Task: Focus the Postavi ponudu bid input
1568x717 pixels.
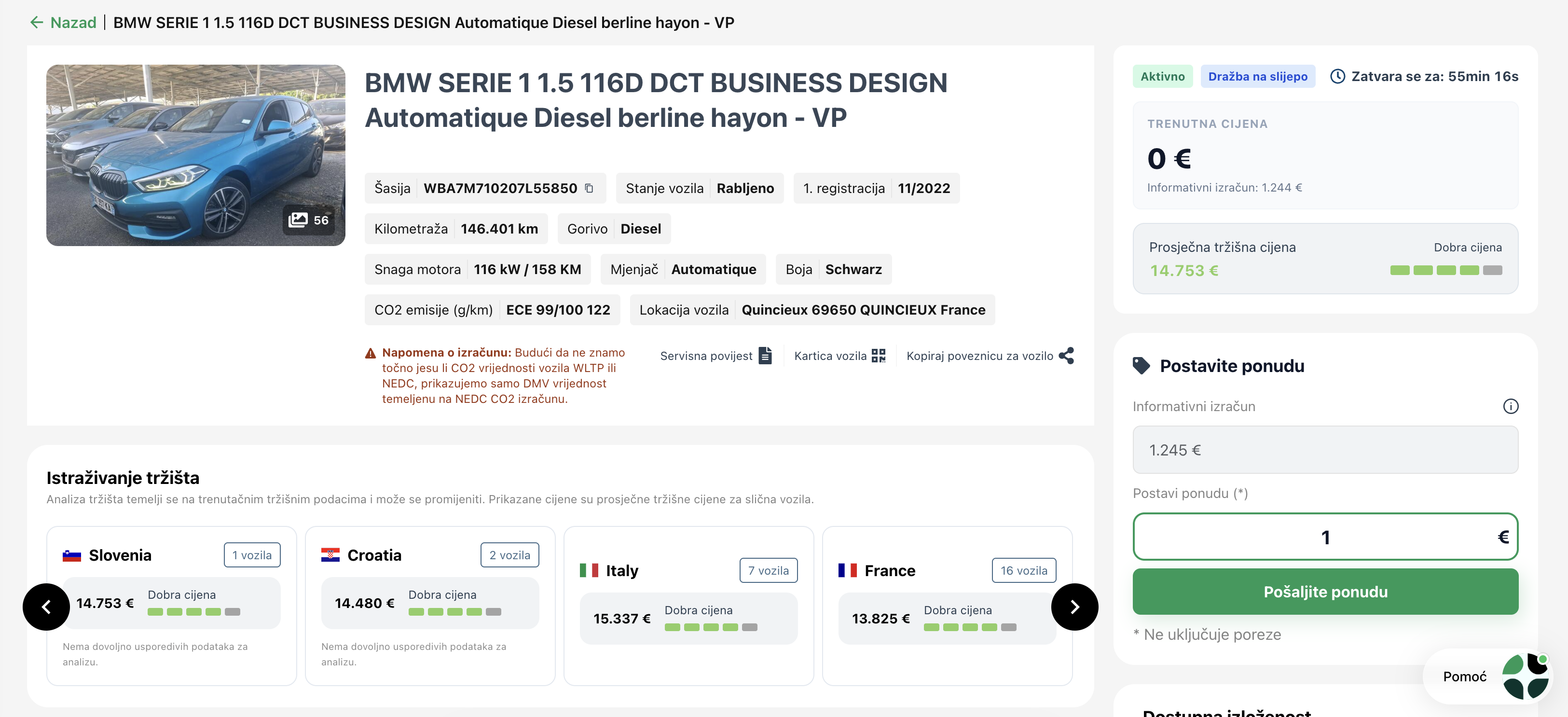Action: pos(1325,537)
